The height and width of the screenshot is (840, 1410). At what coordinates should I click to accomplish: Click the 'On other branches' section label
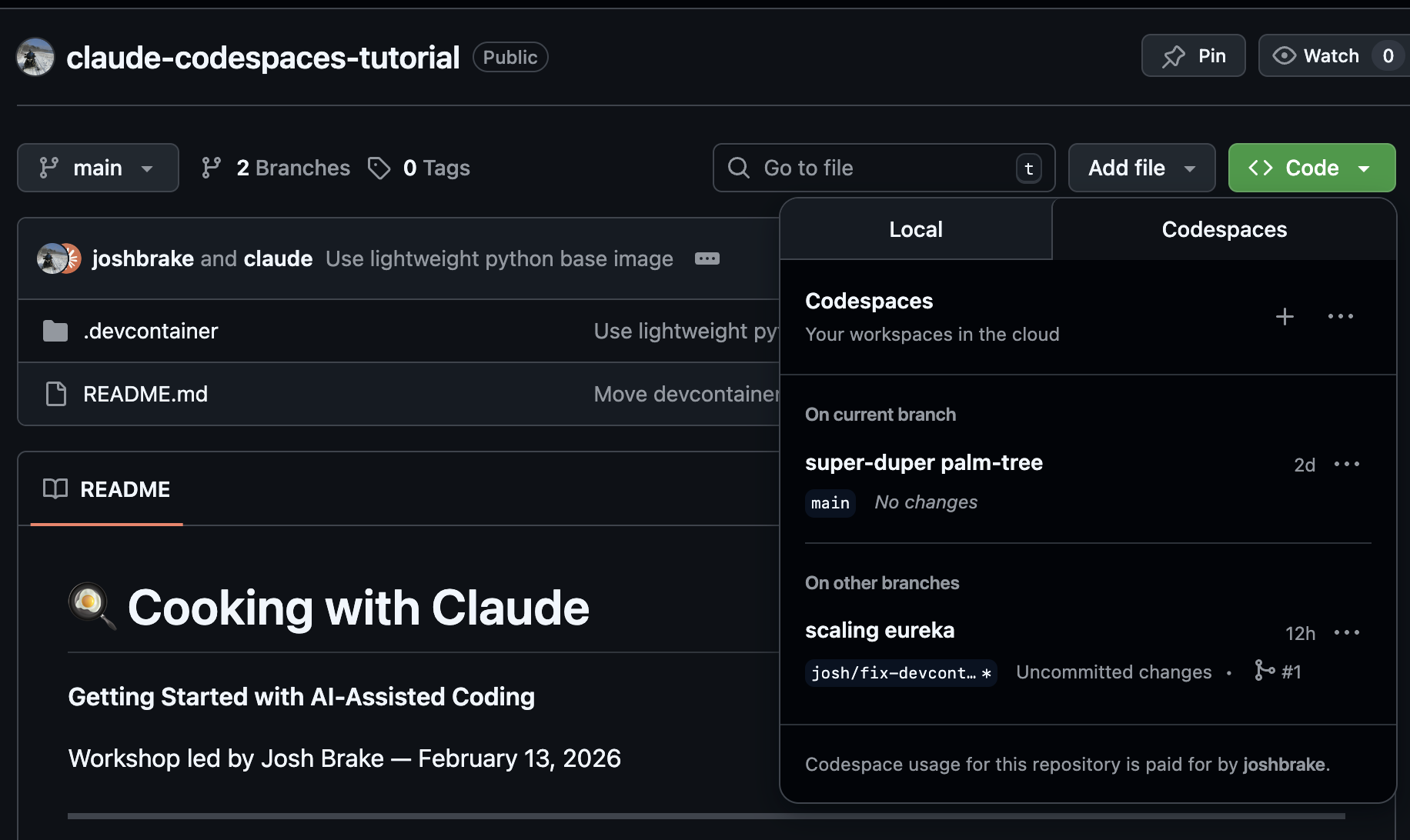click(x=882, y=583)
